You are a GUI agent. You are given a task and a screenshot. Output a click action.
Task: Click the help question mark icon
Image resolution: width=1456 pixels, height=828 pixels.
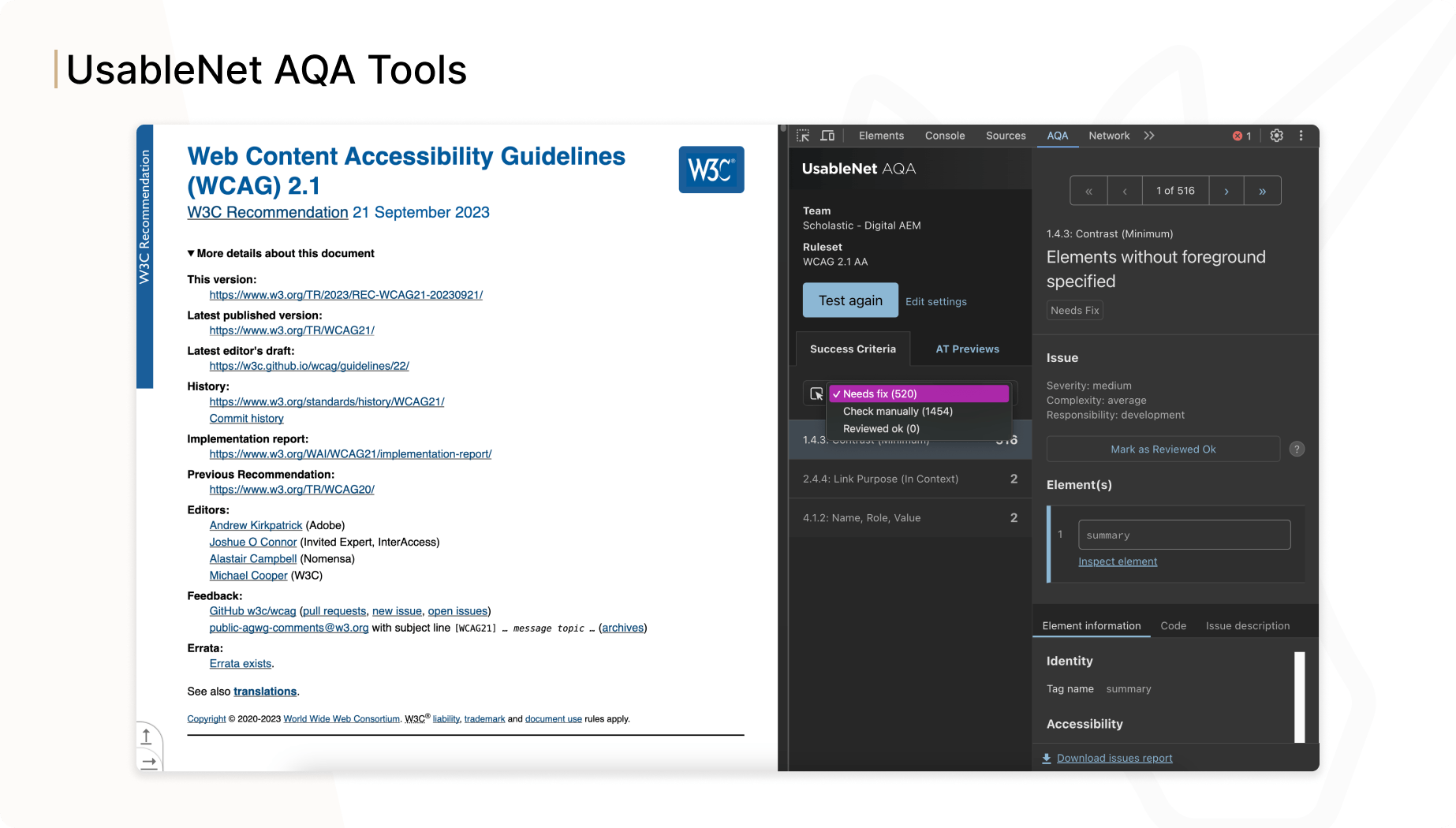(1297, 449)
